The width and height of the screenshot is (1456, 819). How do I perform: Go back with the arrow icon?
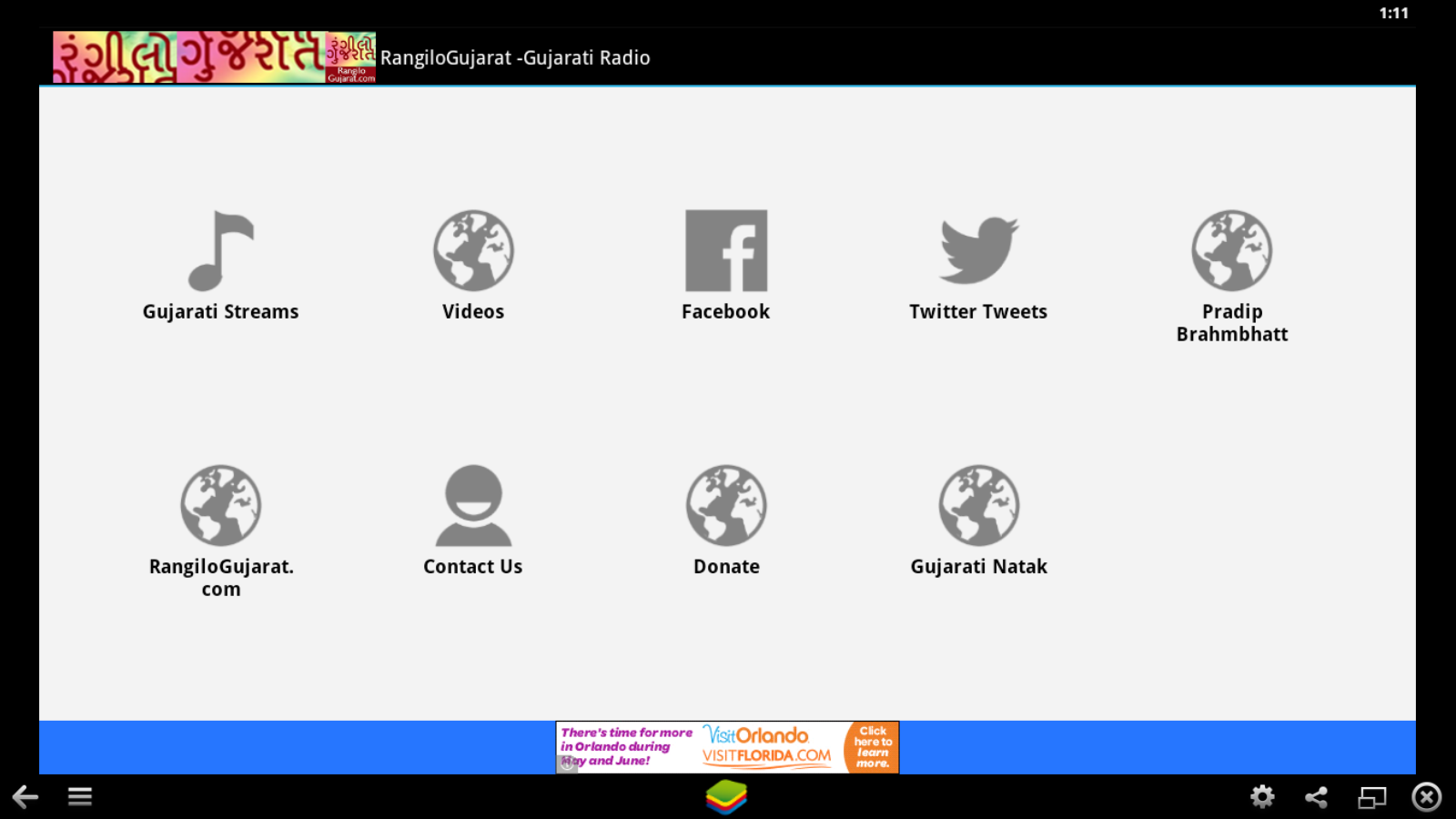coord(25,797)
